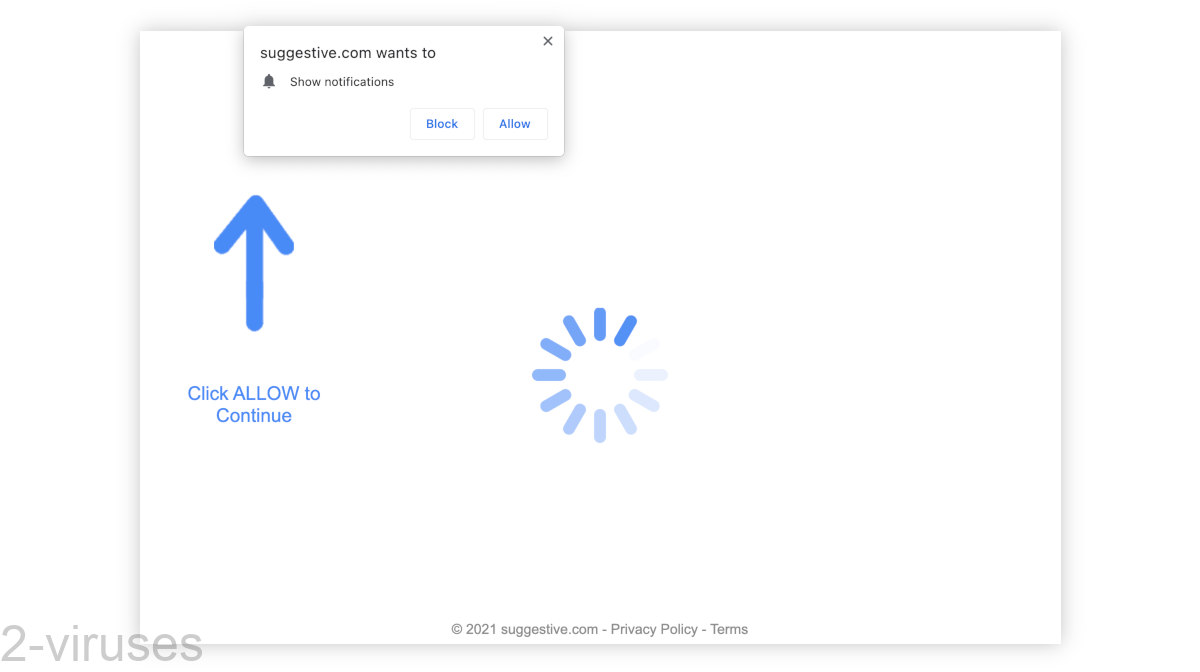The image size is (1200, 672).
Task: Click the 2021 suggestive.com copyright text
Action: click(x=525, y=629)
